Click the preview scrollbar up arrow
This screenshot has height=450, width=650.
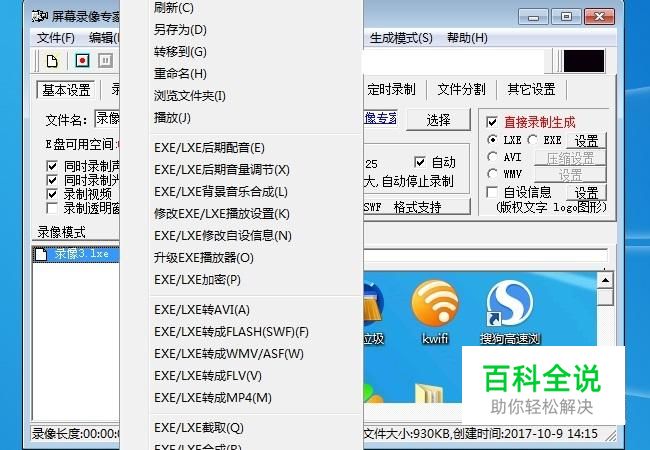coord(605,281)
